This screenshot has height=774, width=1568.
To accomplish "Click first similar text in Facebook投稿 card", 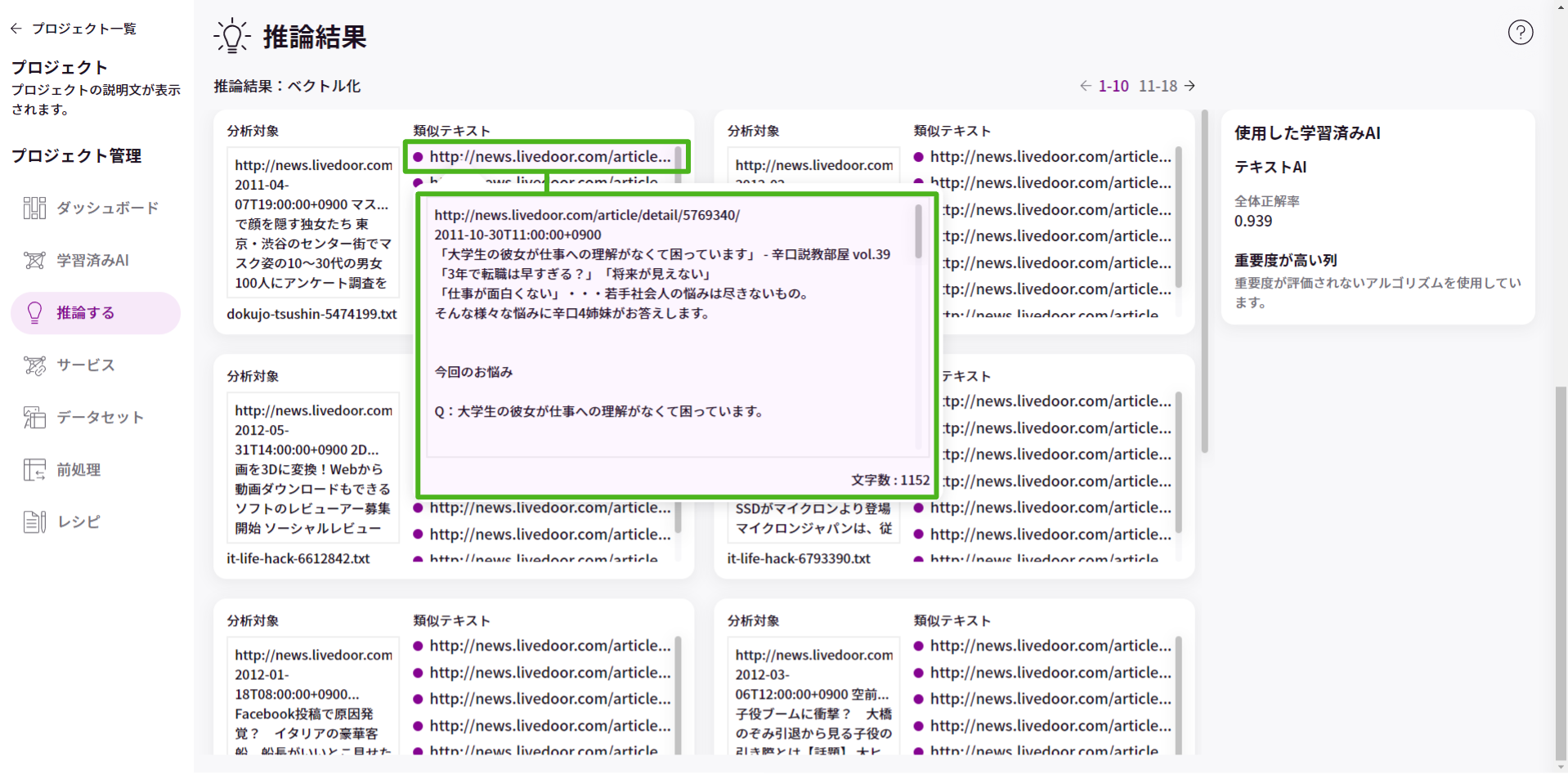I will (x=550, y=646).
